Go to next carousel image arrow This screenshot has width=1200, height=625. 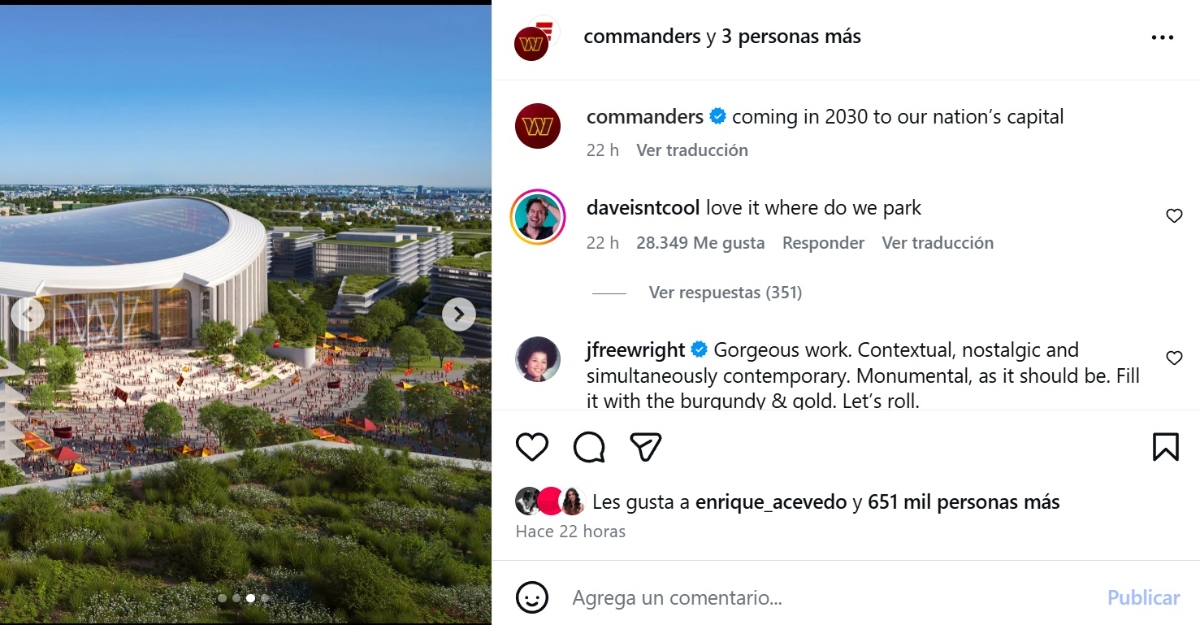click(x=459, y=315)
